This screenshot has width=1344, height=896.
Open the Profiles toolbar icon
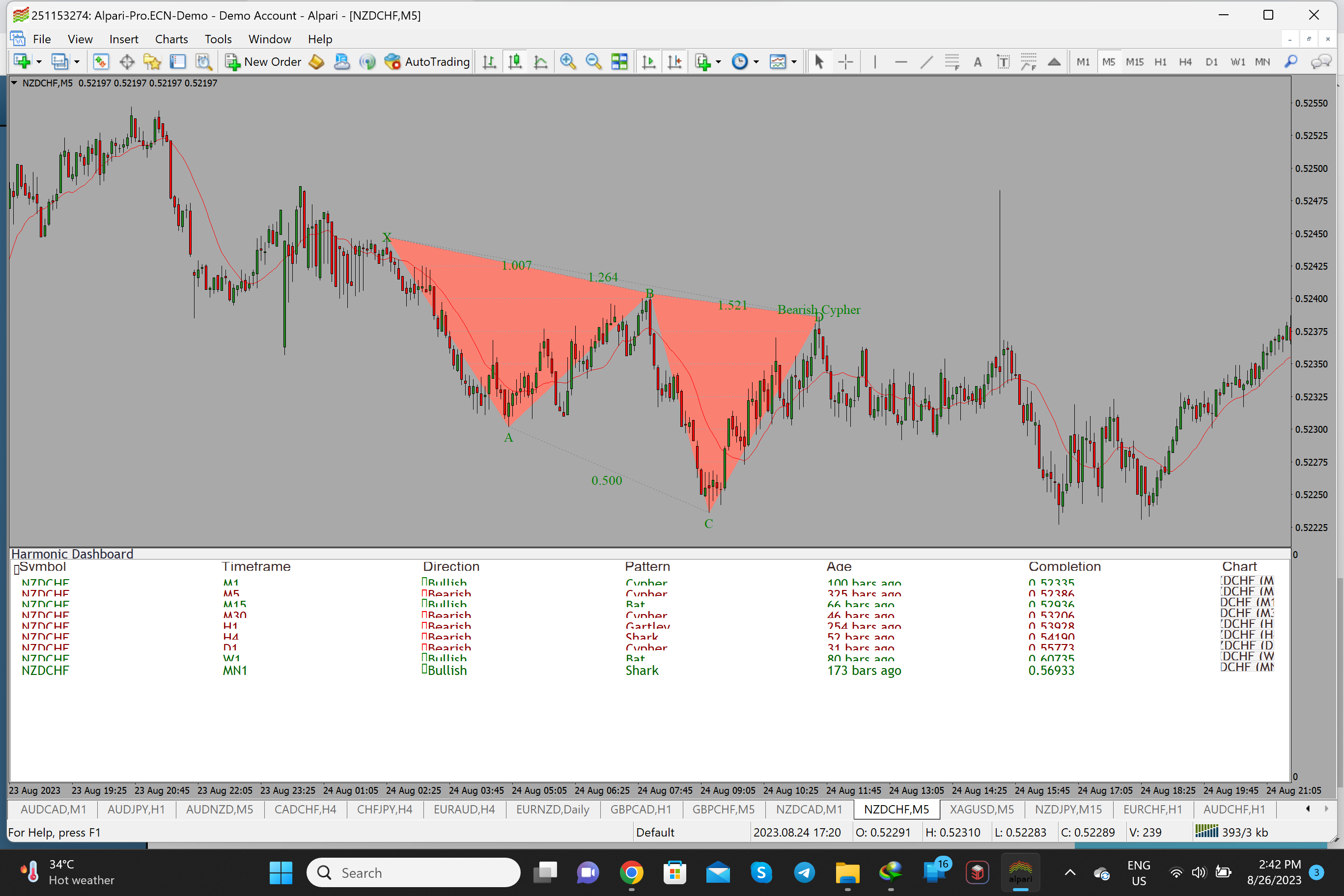click(x=59, y=62)
